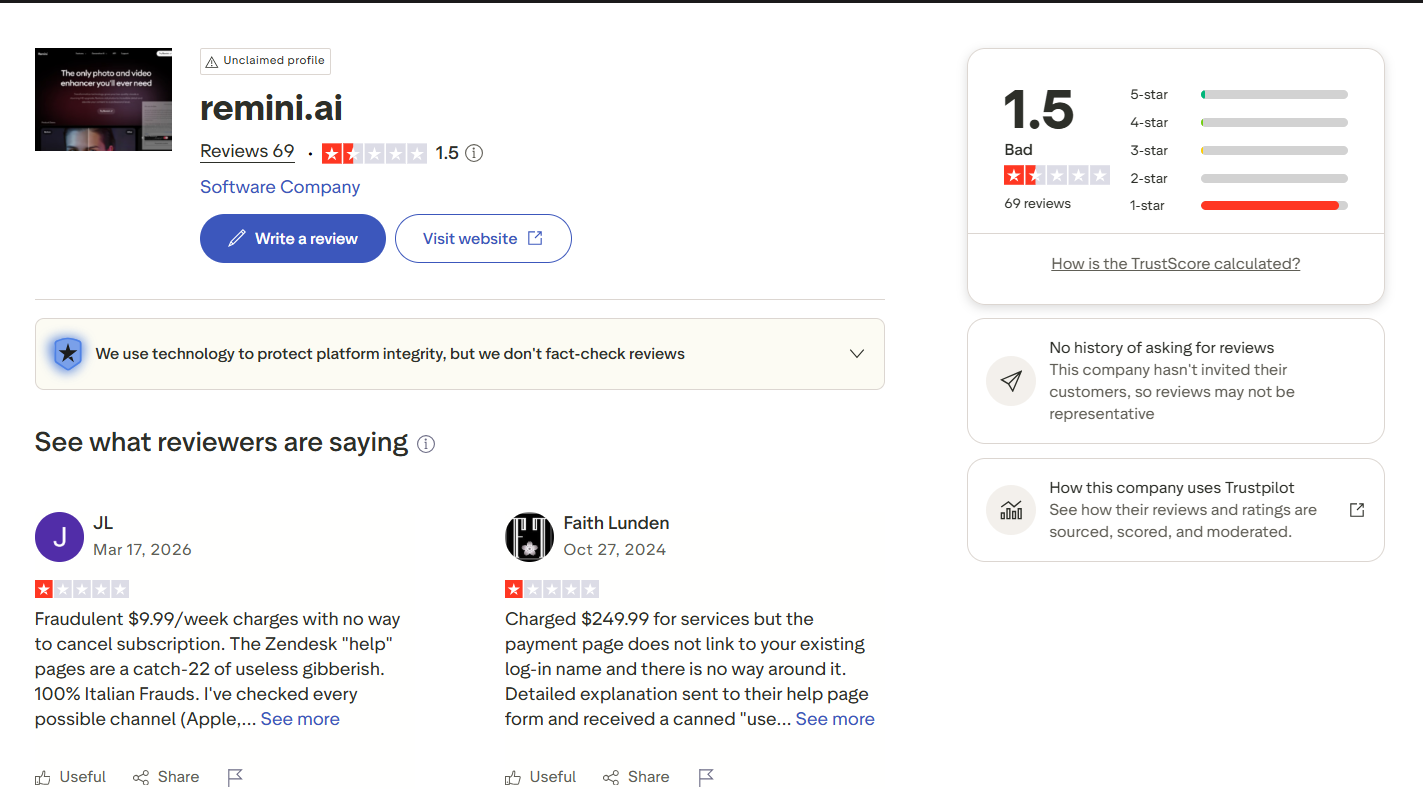Click the 69 reviews text in summary card

click(1037, 204)
